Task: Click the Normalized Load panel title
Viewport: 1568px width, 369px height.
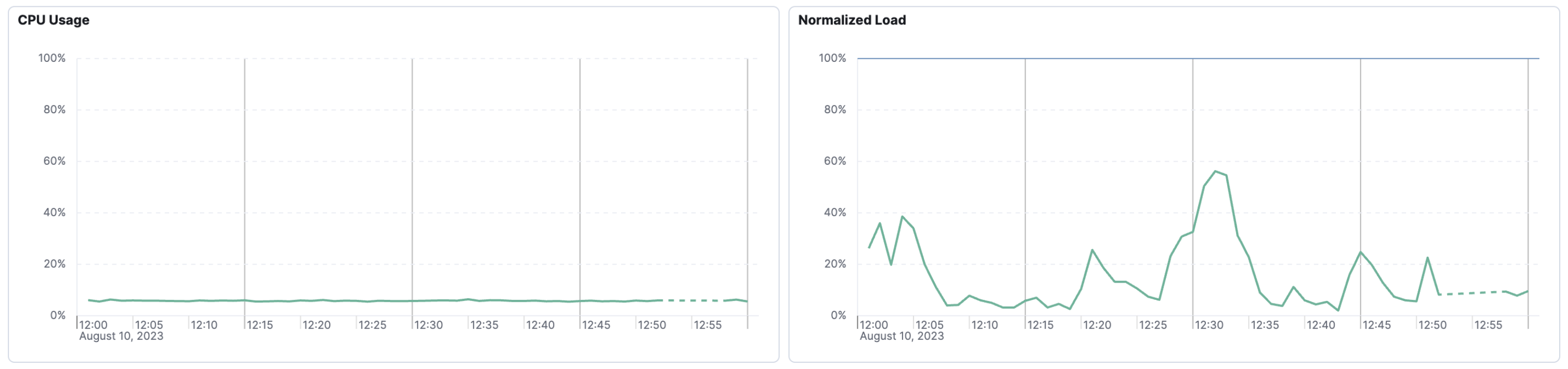Action: pos(852,20)
